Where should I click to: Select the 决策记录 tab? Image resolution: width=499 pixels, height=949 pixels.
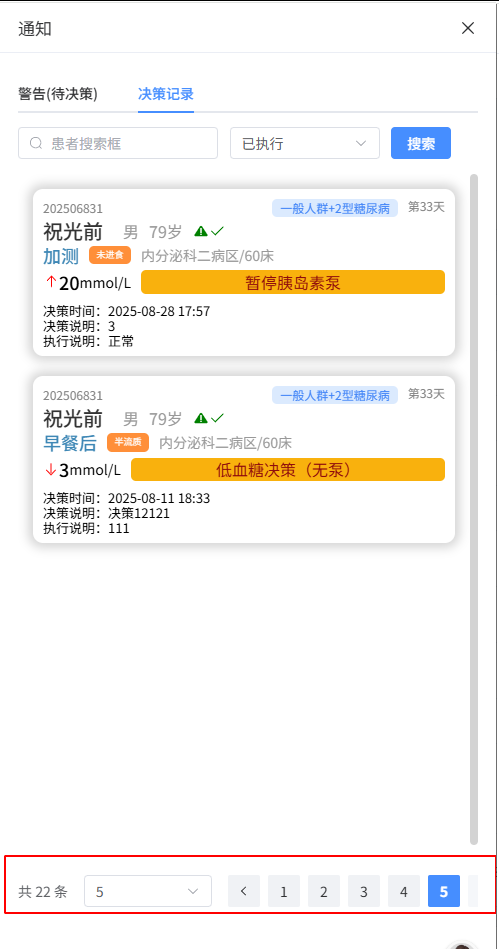click(x=166, y=94)
